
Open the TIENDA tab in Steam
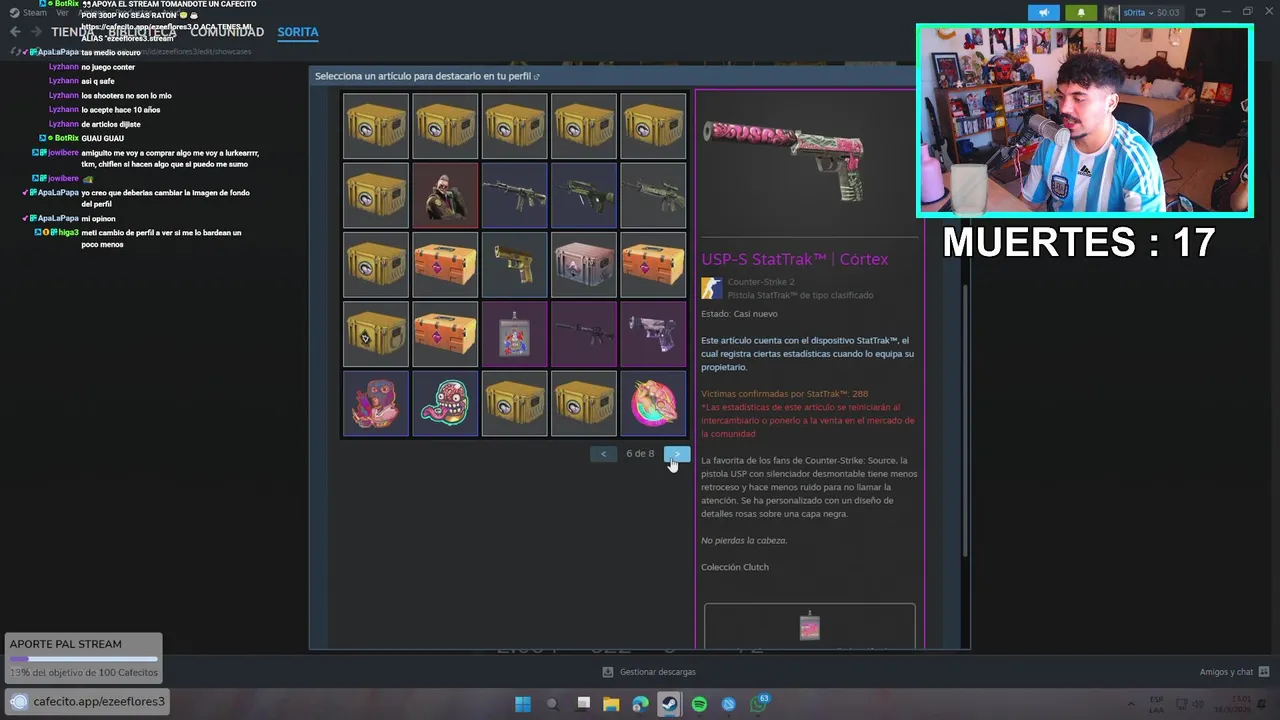coord(73,32)
